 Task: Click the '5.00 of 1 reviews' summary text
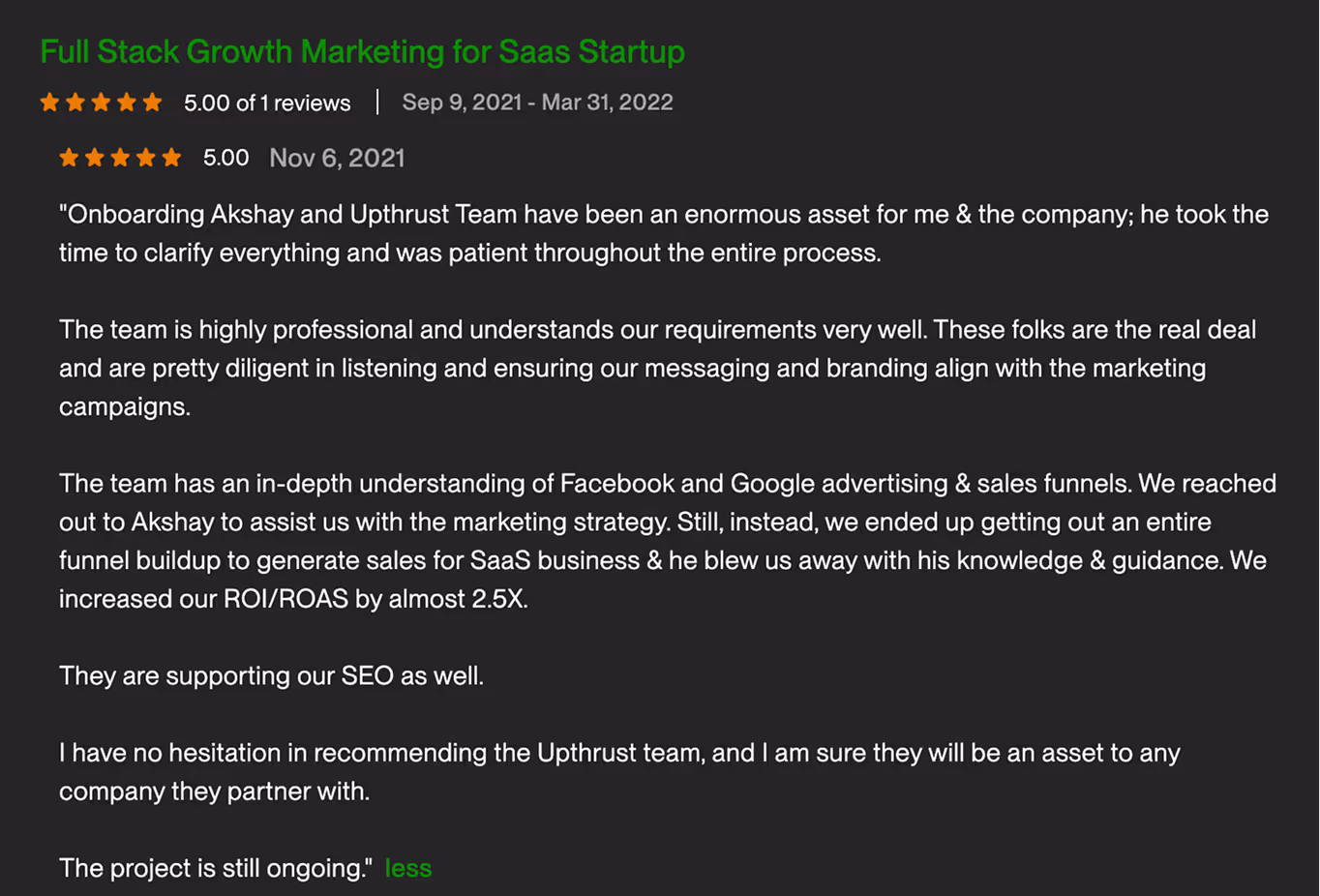click(x=267, y=103)
